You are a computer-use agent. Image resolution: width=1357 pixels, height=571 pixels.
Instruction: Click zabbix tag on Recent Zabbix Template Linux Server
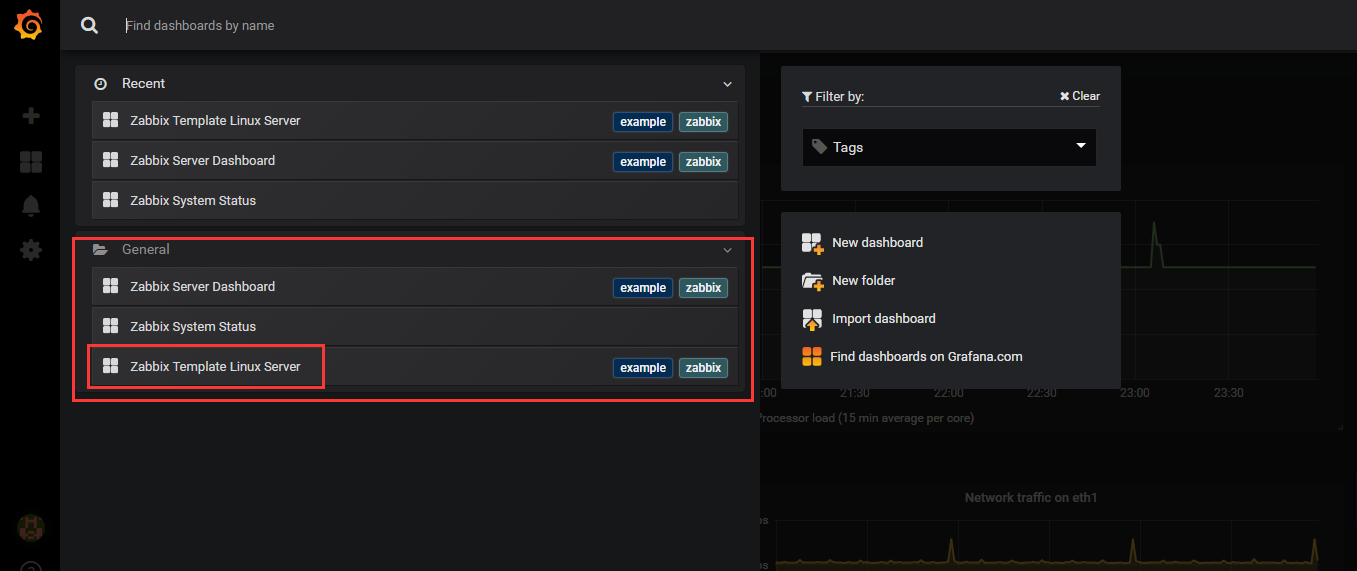(x=704, y=122)
